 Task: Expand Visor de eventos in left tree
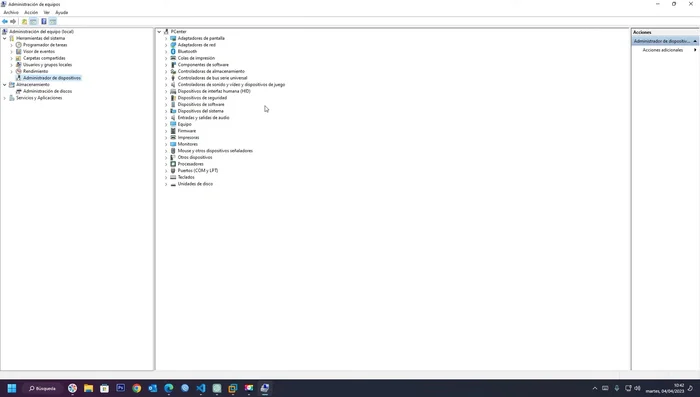coord(12,52)
